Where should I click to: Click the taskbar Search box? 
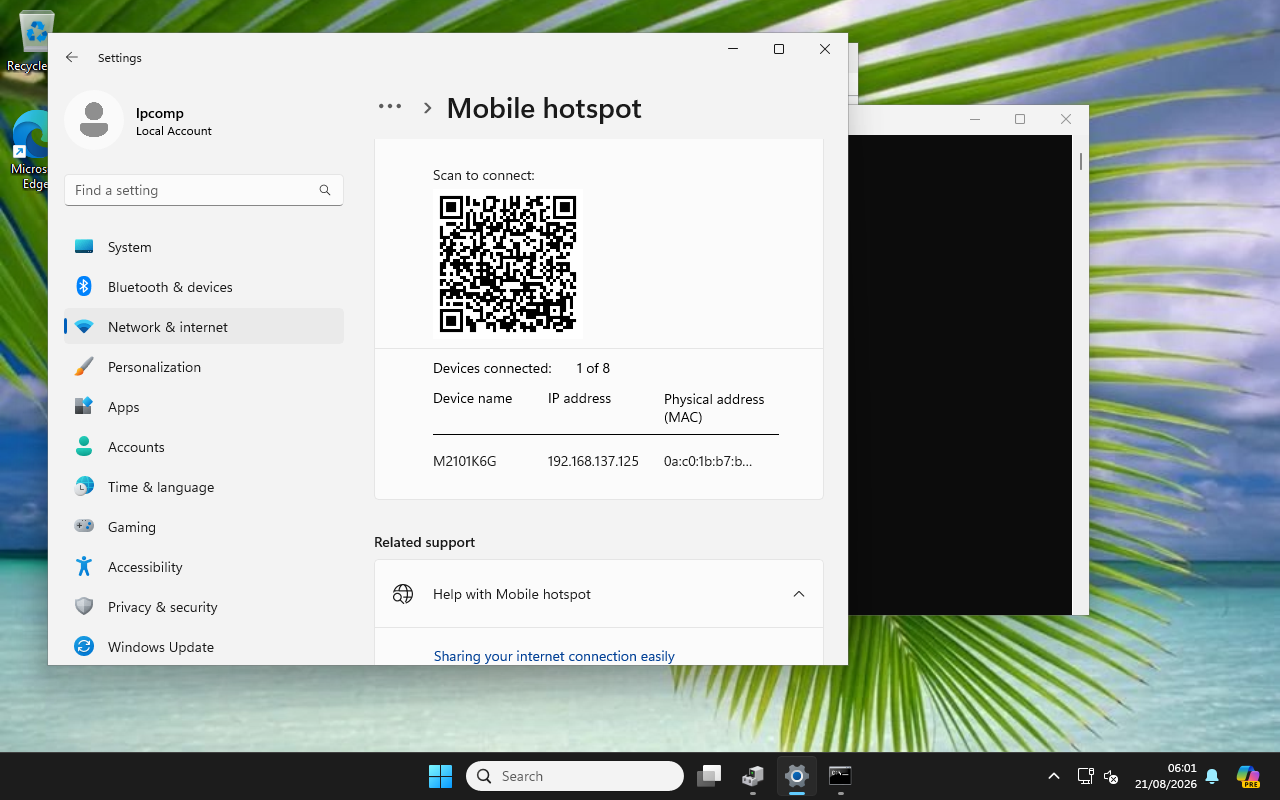[575, 776]
